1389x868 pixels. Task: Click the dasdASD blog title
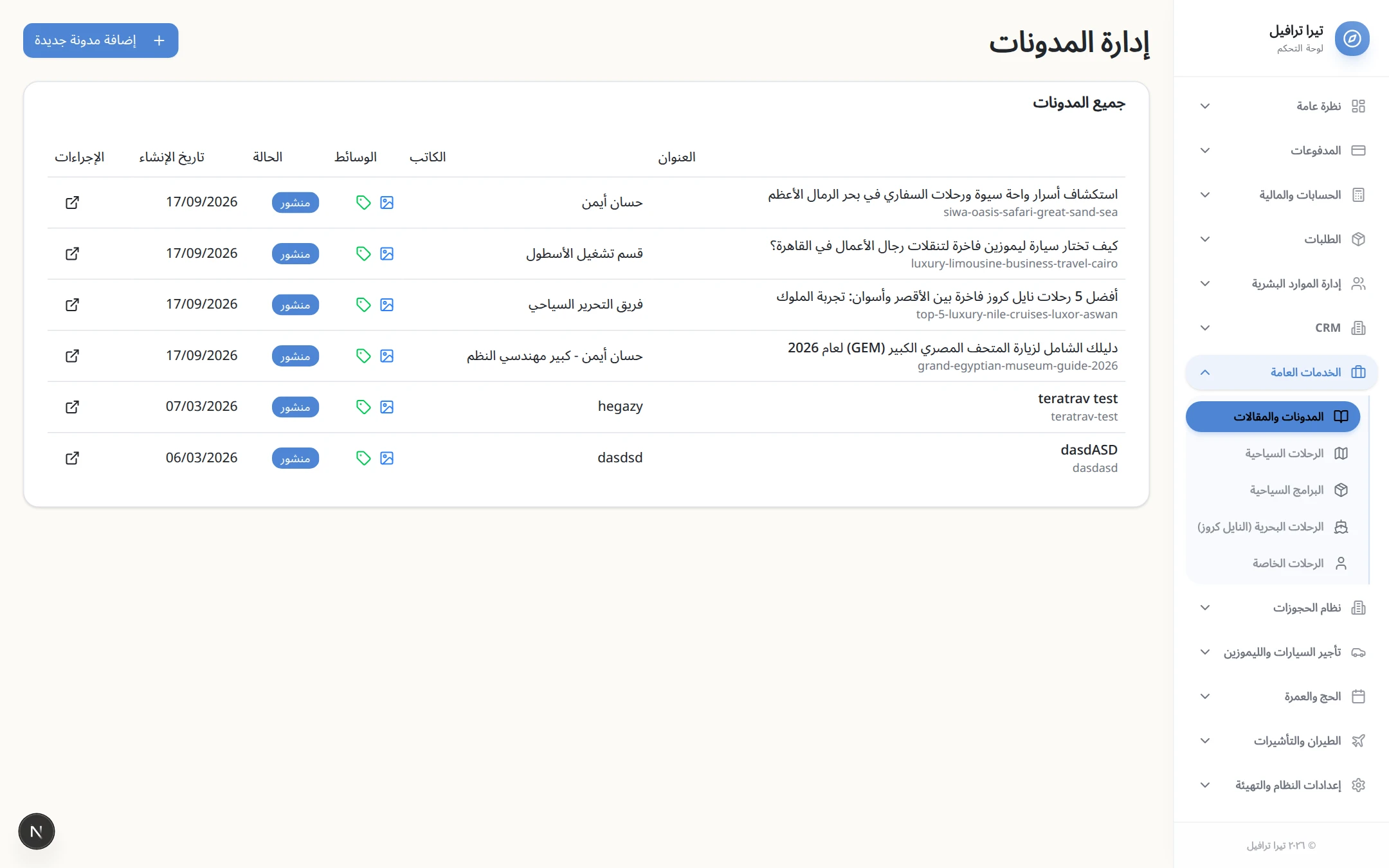point(1089,450)
